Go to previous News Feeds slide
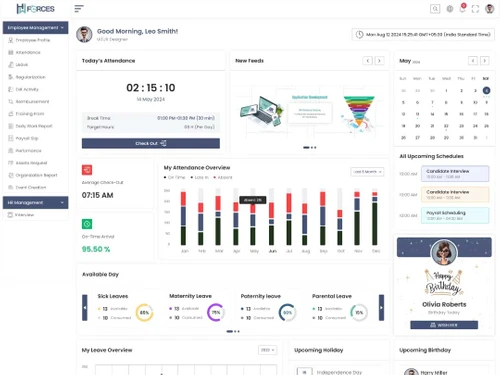The width and height of the screenshot is (500, 375). tap(368, 61)
